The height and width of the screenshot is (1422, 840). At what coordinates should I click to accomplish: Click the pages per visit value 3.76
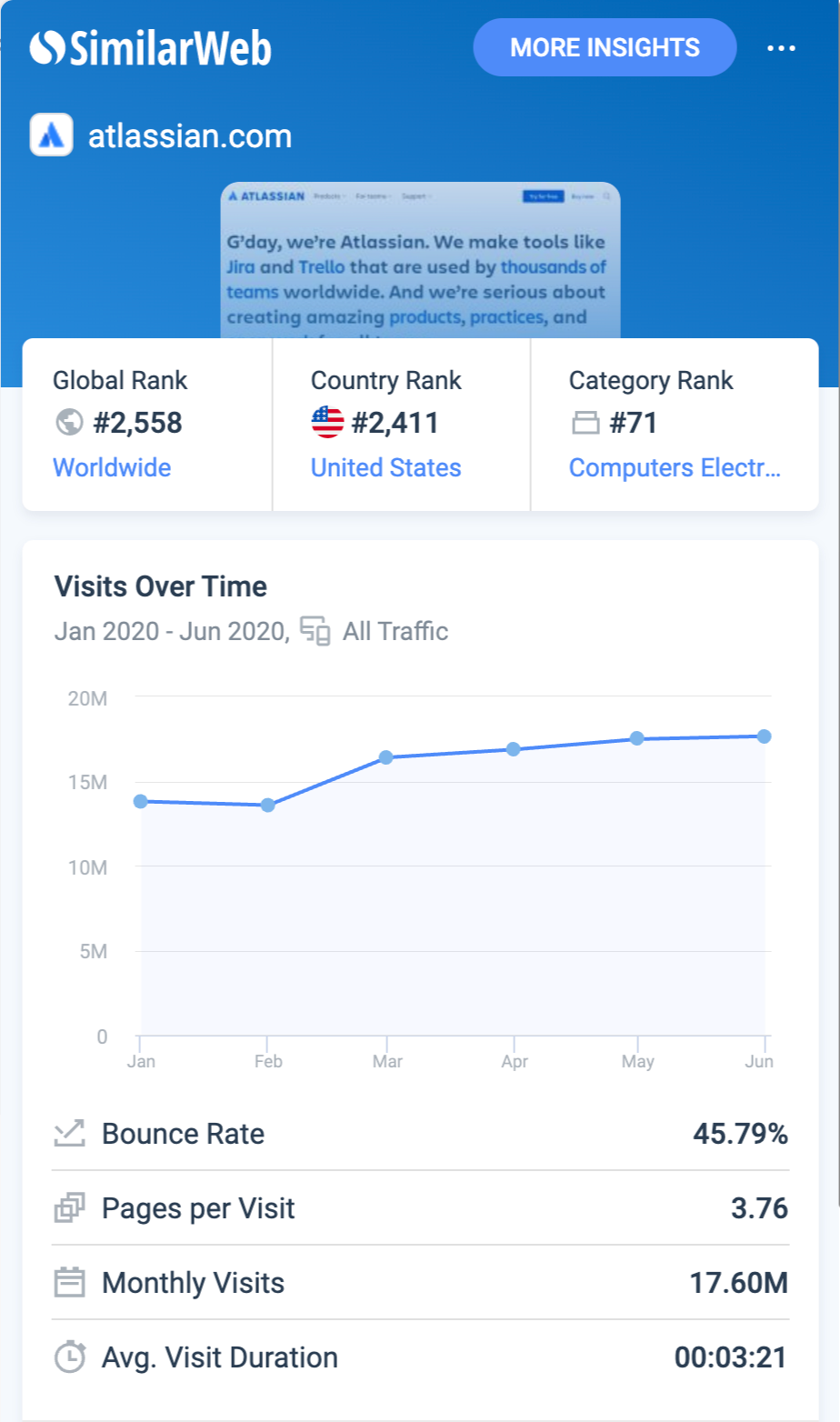759,1208
